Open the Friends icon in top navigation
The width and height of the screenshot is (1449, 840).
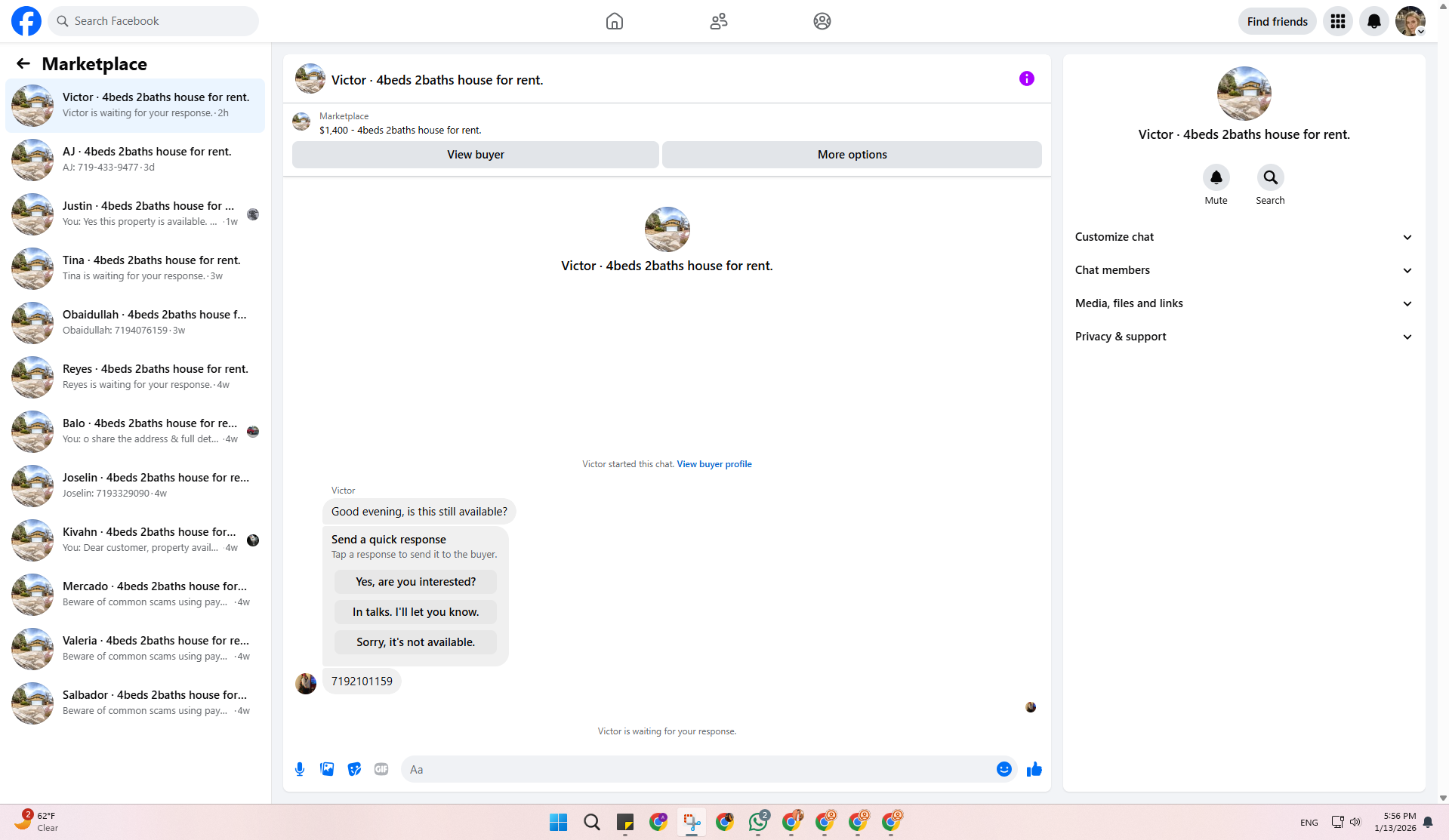(x=719, y=21)
